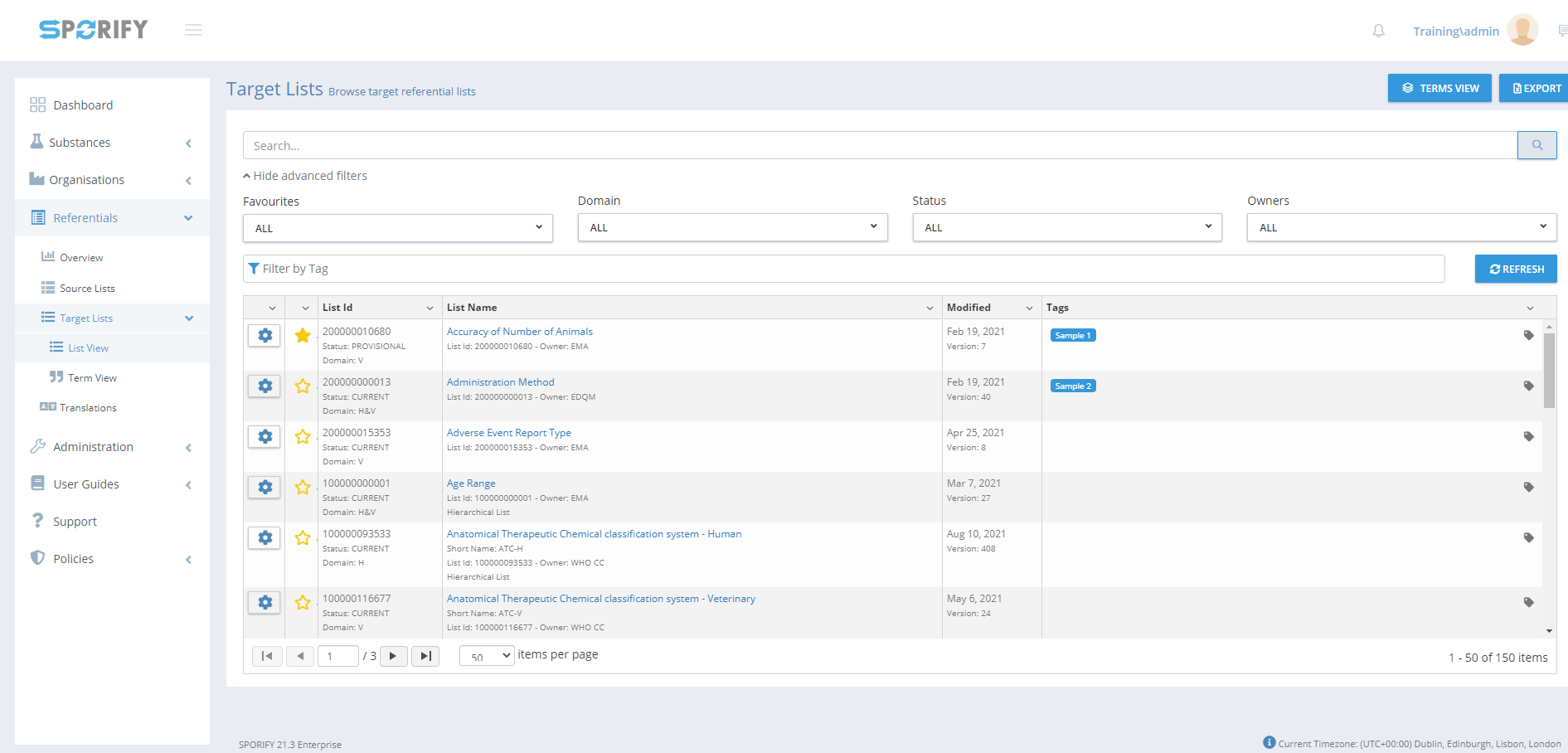Click the search magnifier button
Image resolution: width=1568 pixels, height=753 pixels.
(1536, 145)
